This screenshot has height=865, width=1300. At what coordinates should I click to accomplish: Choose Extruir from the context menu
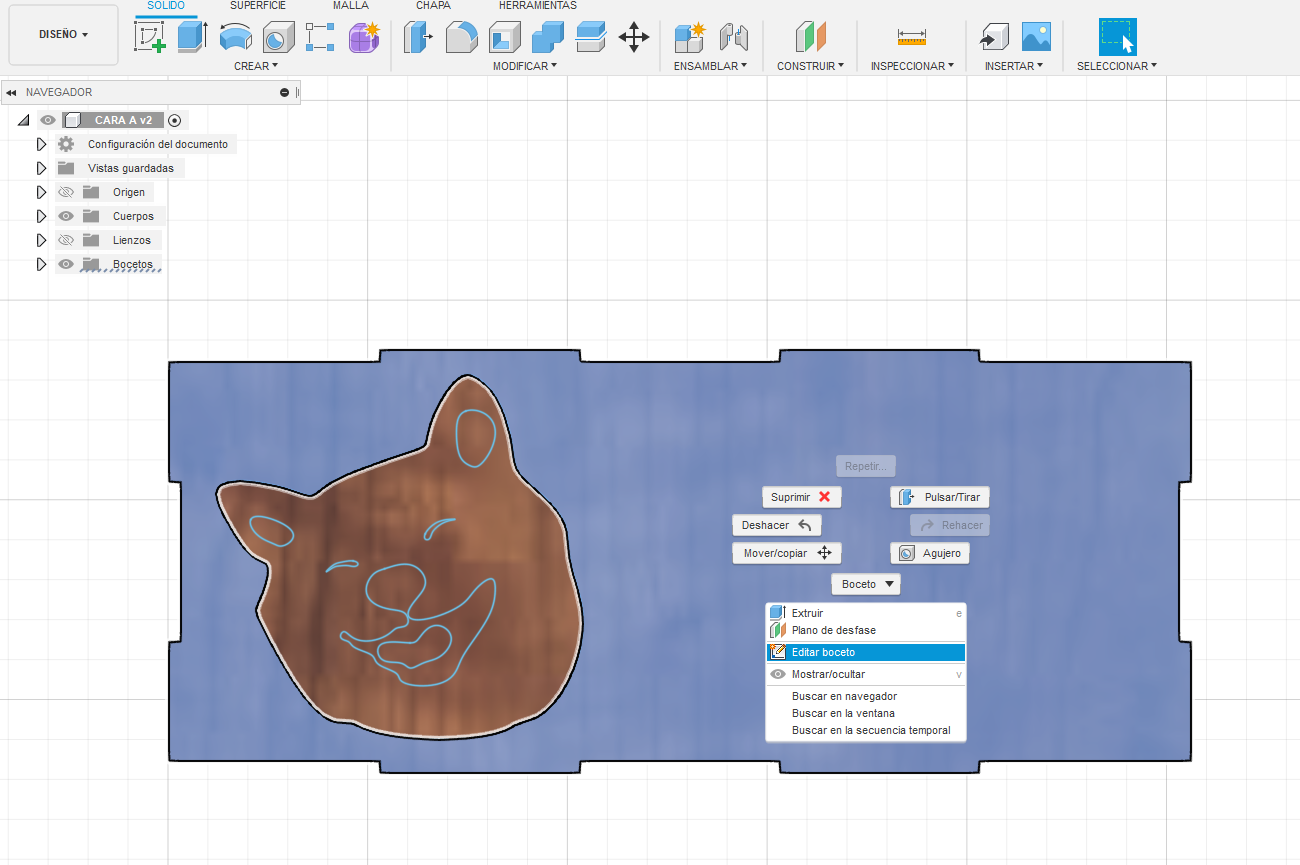866,613
